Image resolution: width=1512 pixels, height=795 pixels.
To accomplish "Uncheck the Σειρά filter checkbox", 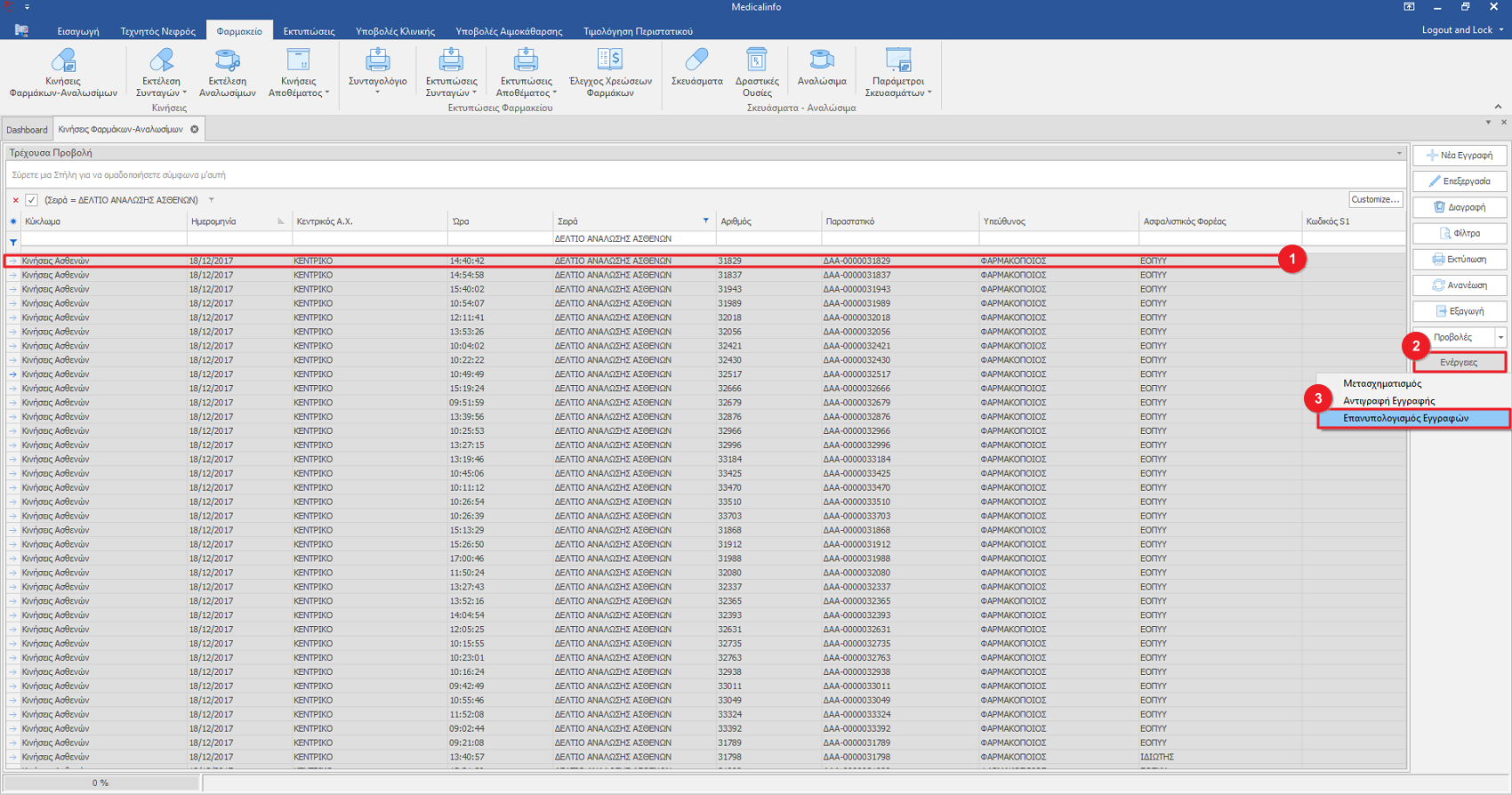I will (32, 200).
